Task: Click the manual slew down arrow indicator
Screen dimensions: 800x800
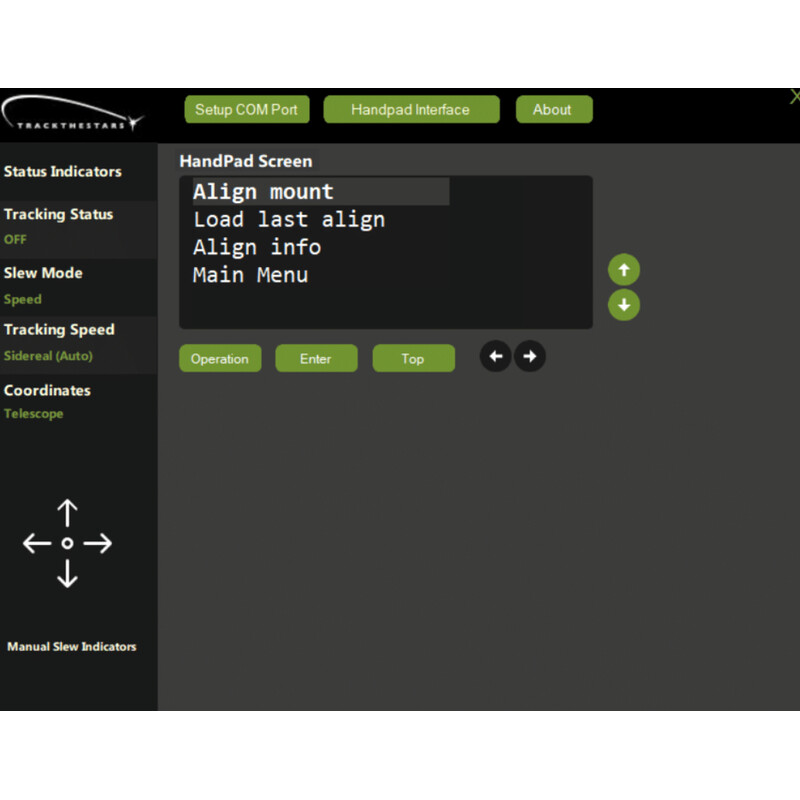Action: click(67, 573)
